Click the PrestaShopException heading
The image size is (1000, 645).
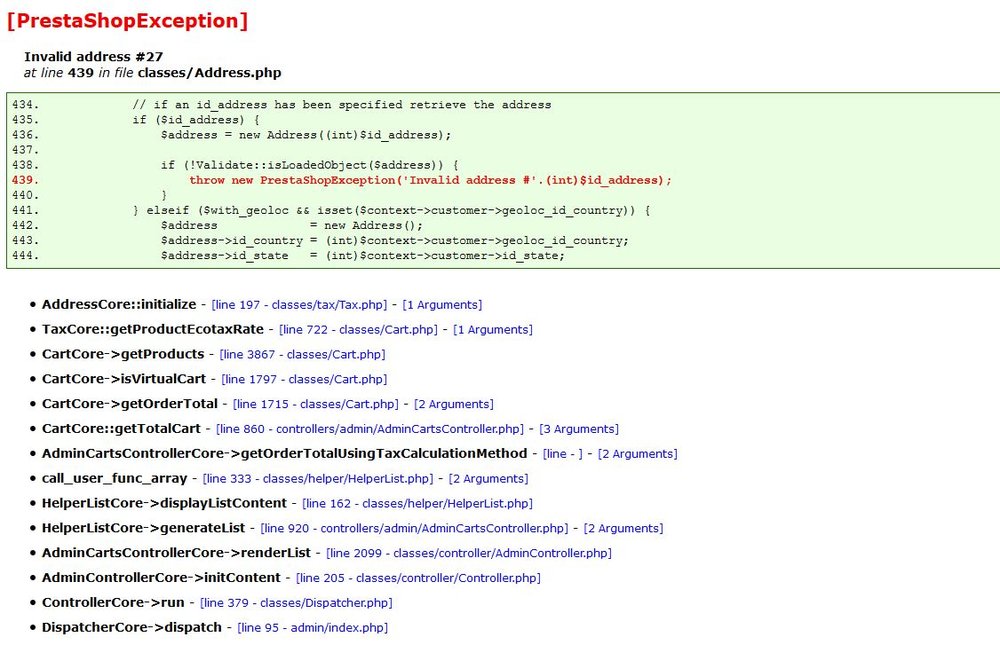pos(128,21)
